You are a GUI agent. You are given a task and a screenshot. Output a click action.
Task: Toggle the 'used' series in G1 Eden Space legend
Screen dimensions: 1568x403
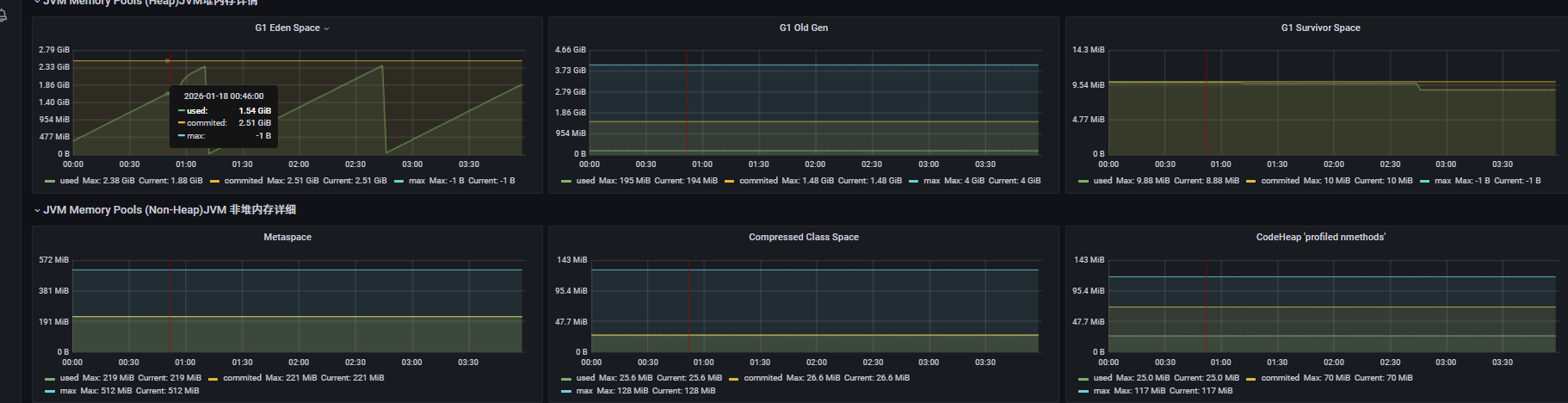[69, 181]
